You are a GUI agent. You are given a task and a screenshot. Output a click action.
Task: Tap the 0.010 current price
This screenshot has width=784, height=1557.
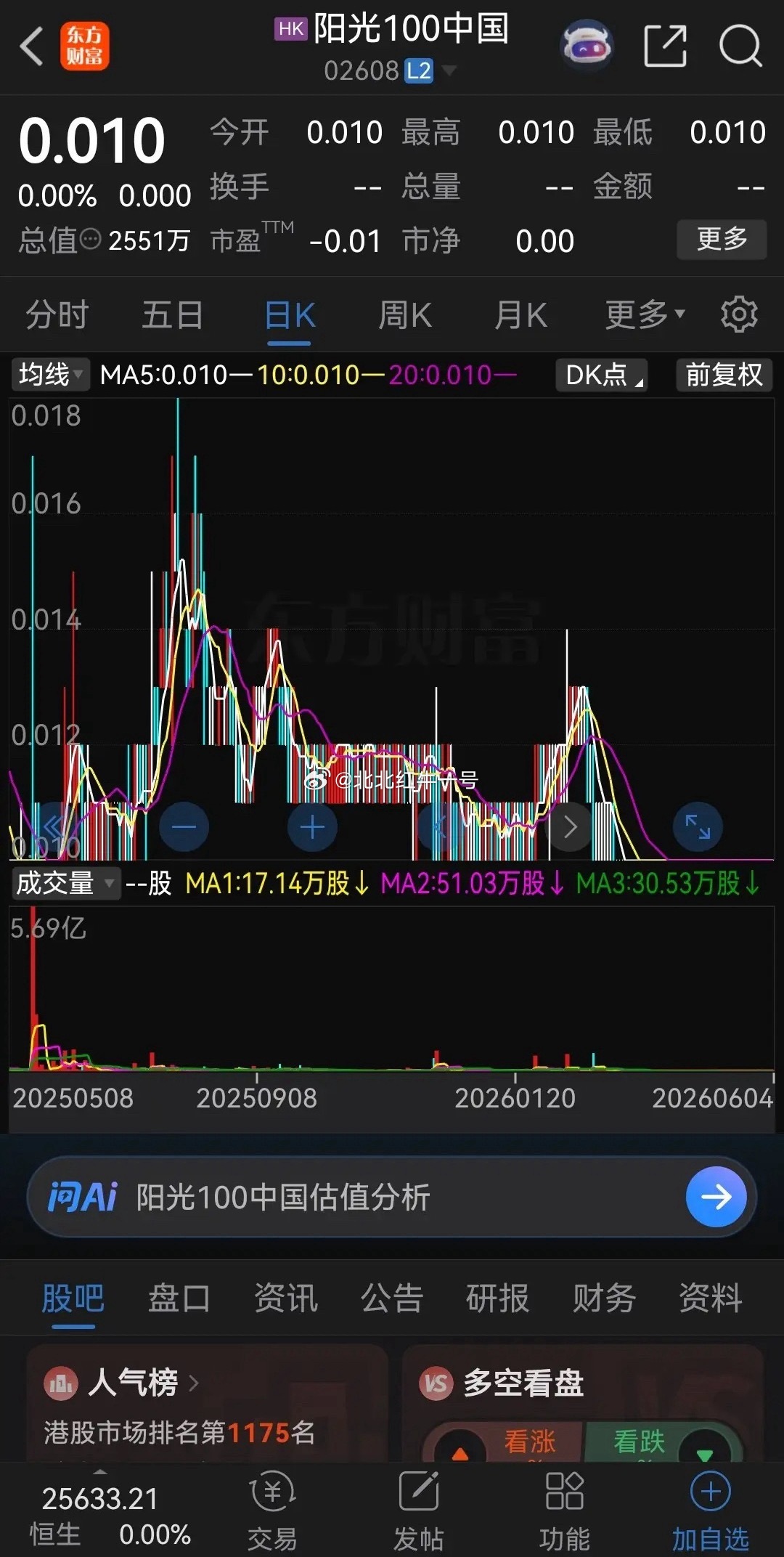pyautogui.click(x=92, y=141)
